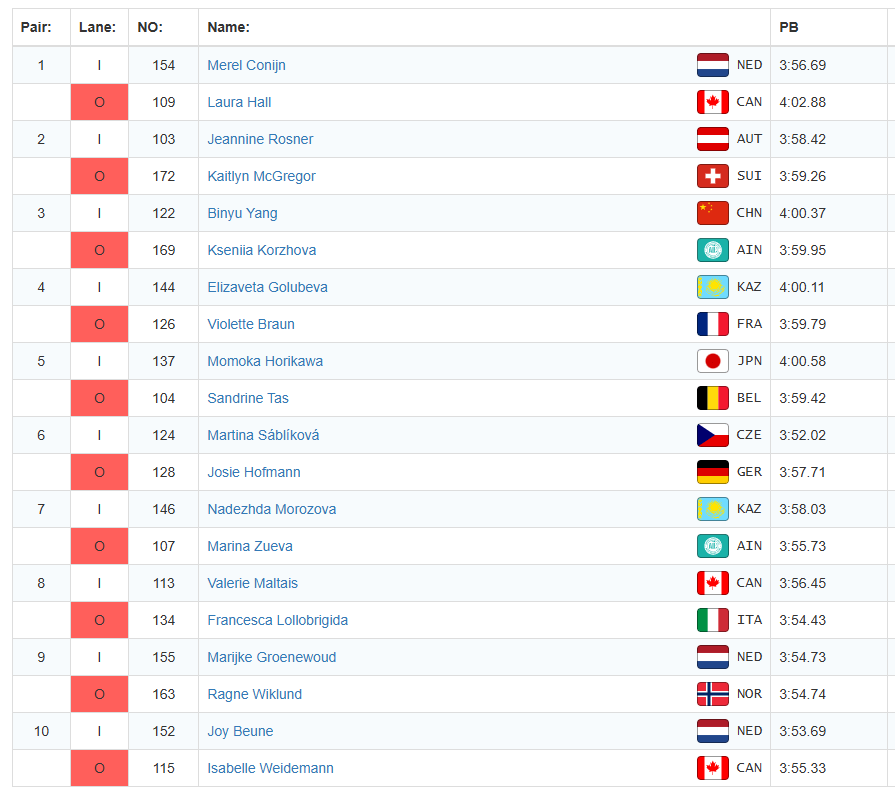
Task: Open Jeannine Rosner's skater profile link
Action: point(260,139)
